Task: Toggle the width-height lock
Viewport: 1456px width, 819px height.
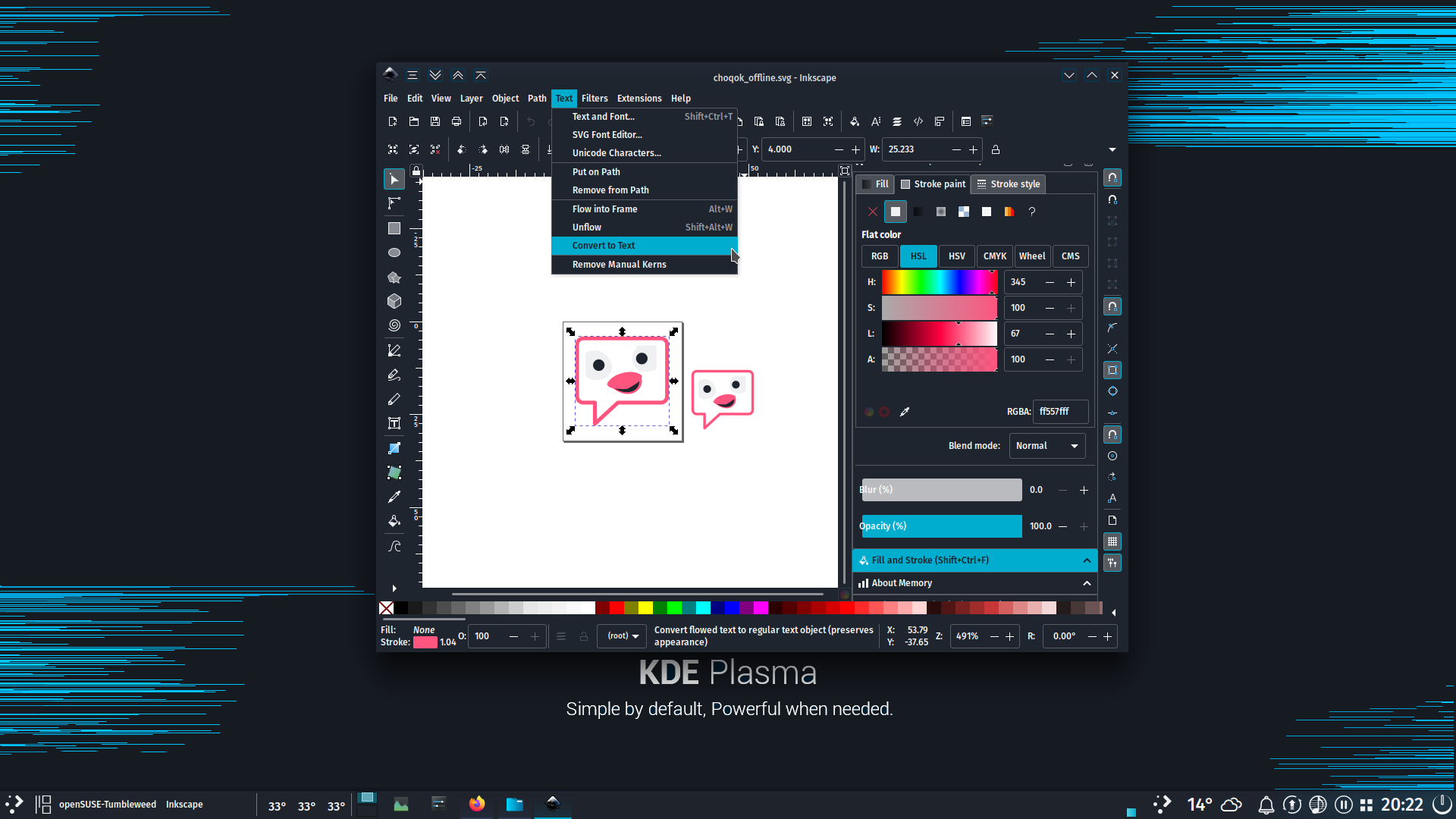Action: tap(995, 149)
